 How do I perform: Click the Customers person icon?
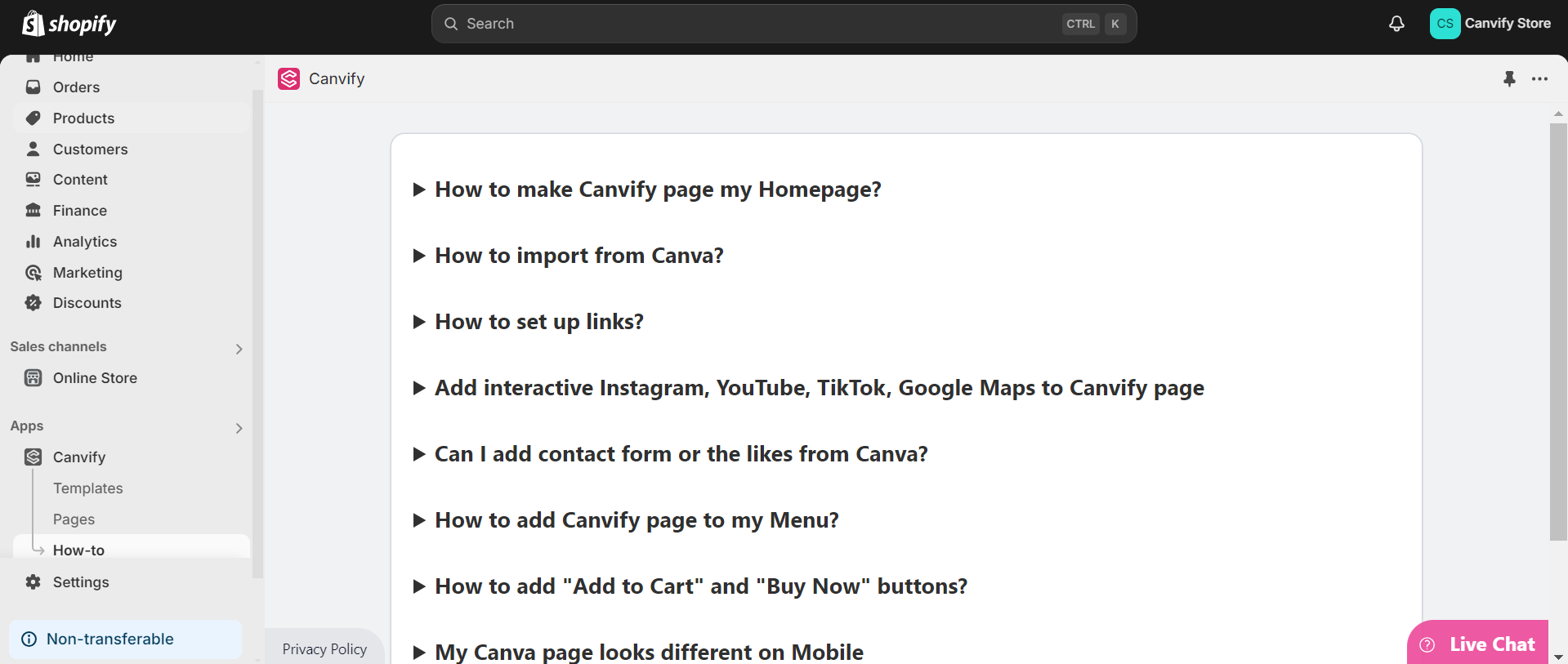33,149
